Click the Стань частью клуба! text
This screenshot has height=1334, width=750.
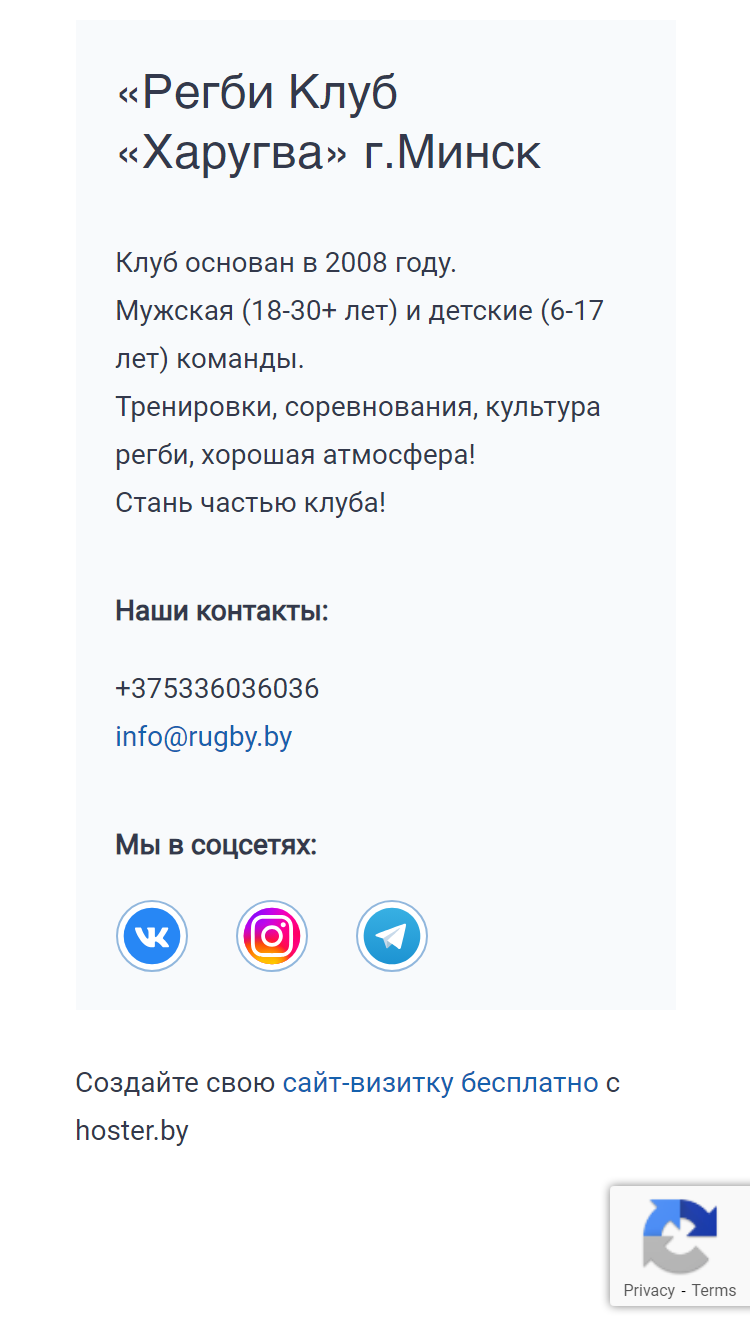[251, 503]
